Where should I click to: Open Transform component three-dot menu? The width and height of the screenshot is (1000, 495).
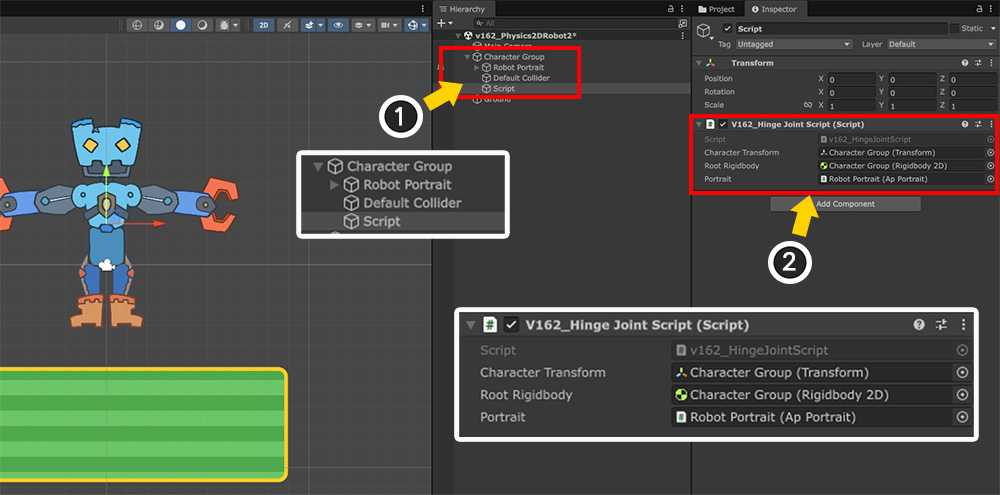point(990,63)
